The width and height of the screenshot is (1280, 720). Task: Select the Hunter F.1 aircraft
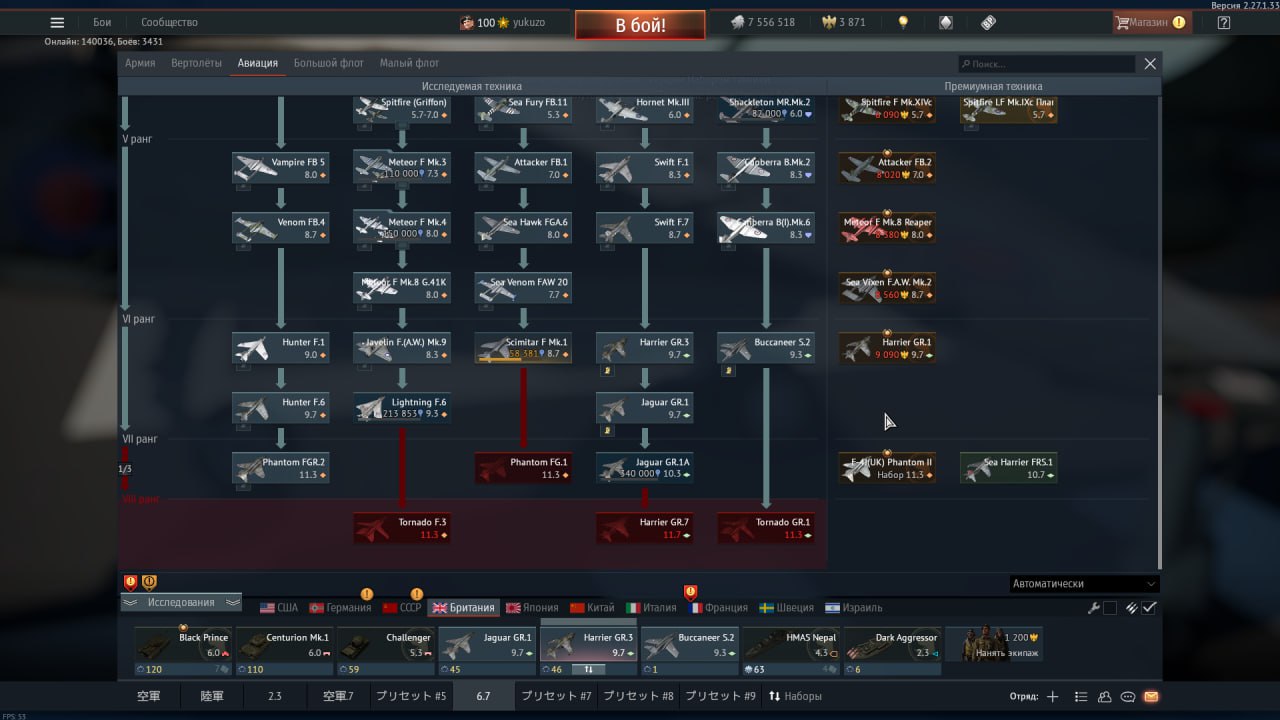pyautogui.click(x=280, y=348)
